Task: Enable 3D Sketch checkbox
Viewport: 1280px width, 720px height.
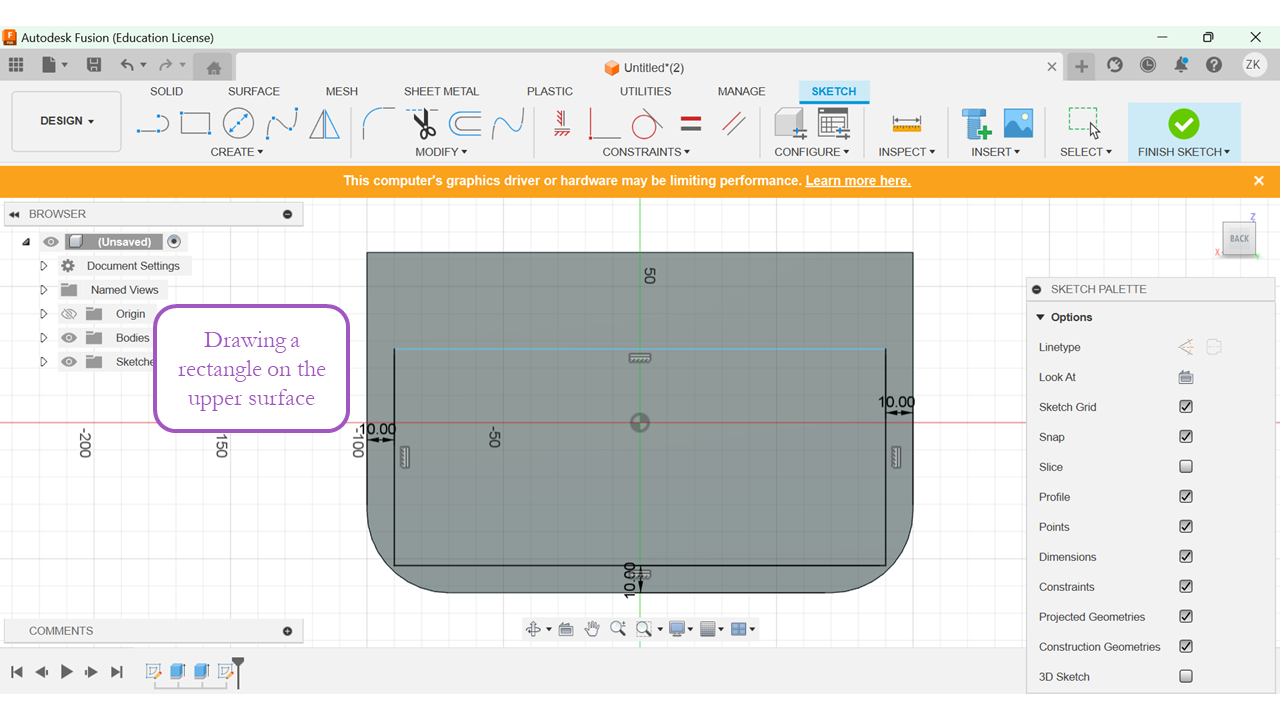Action: [1186, 677]
